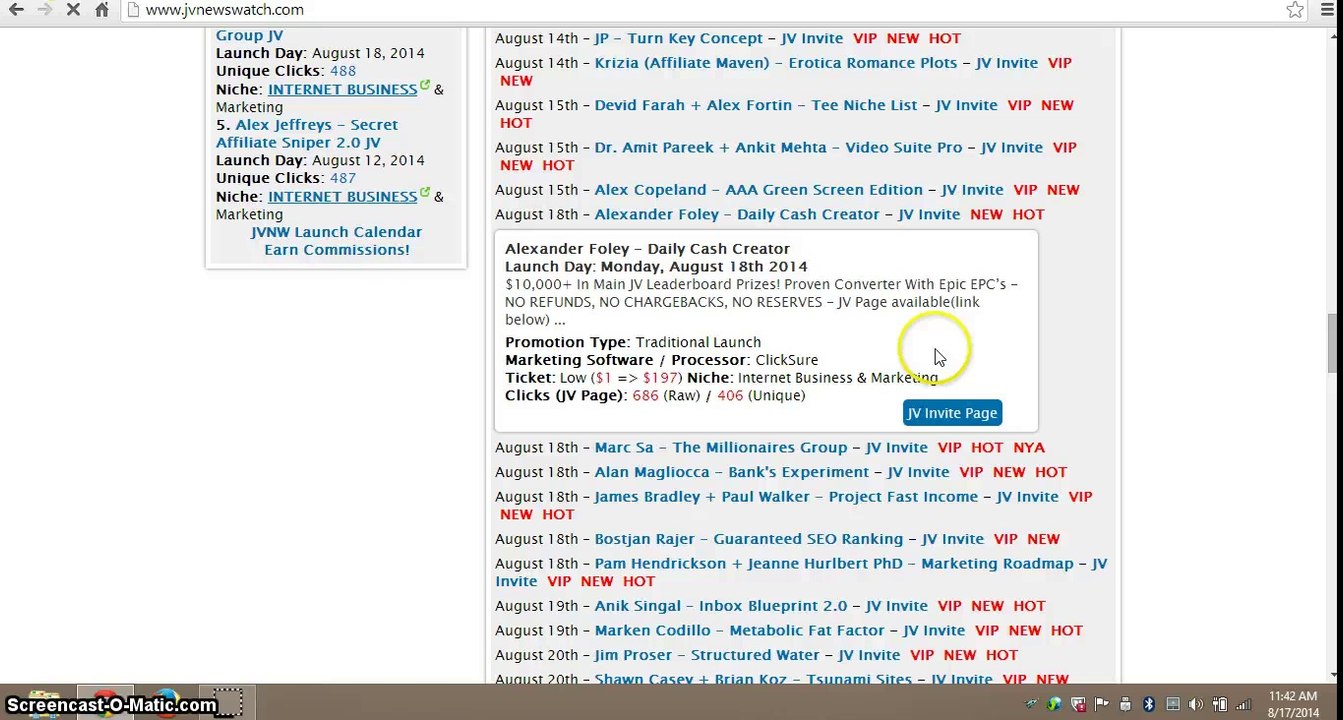Open the touchpad tray icon
The width and height of the screenshot is (1343, 720).
pos(1173,704)
